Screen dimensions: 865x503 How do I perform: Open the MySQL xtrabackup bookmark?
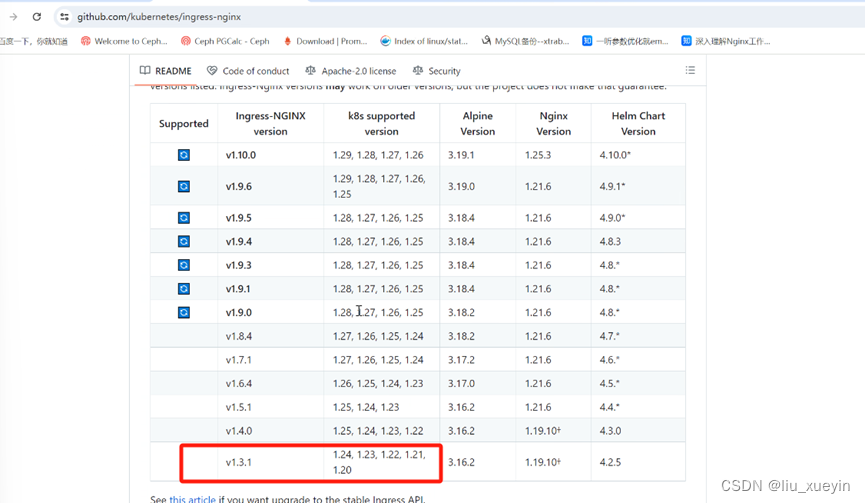tap(525, 41)
